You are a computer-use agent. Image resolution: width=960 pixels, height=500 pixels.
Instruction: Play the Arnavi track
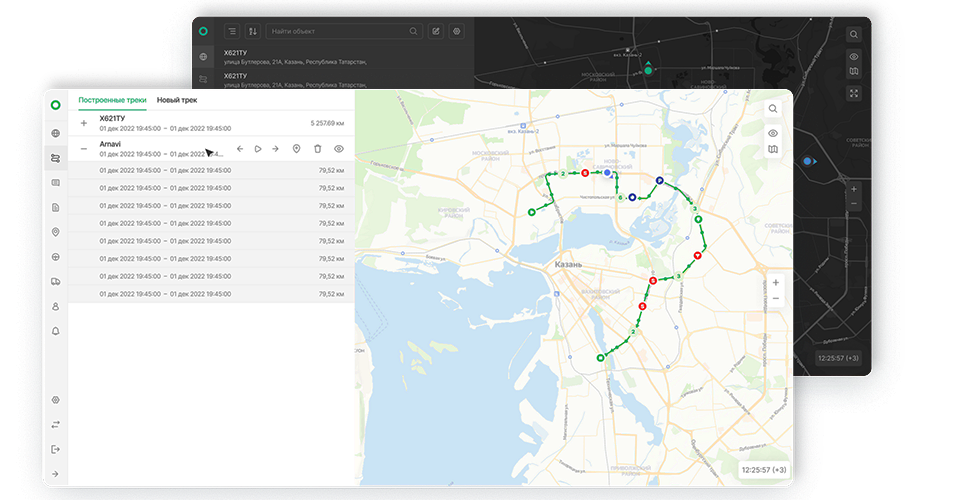pyautogui.click(x=258, y=149)
